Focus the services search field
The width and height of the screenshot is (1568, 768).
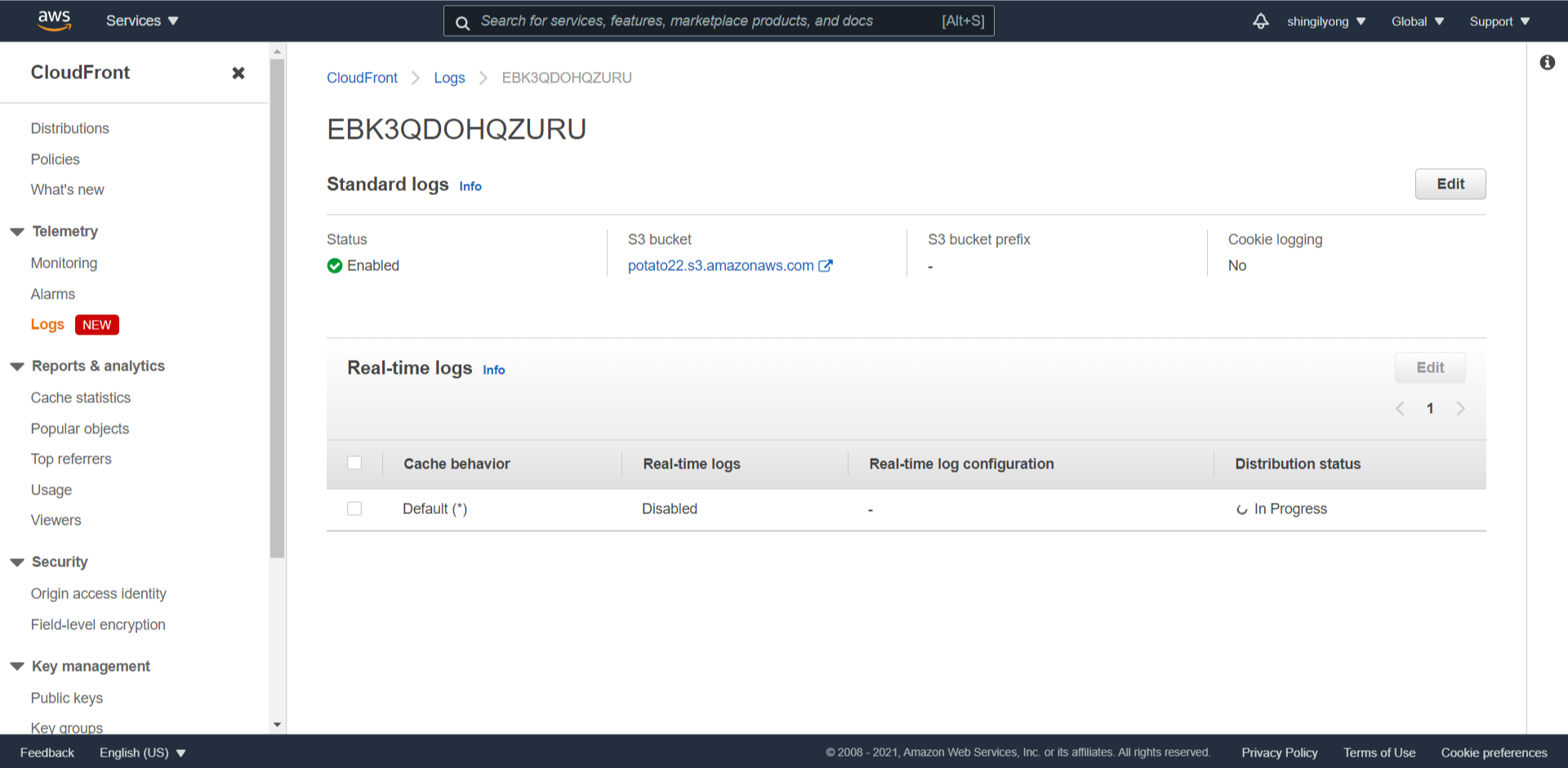719,21
